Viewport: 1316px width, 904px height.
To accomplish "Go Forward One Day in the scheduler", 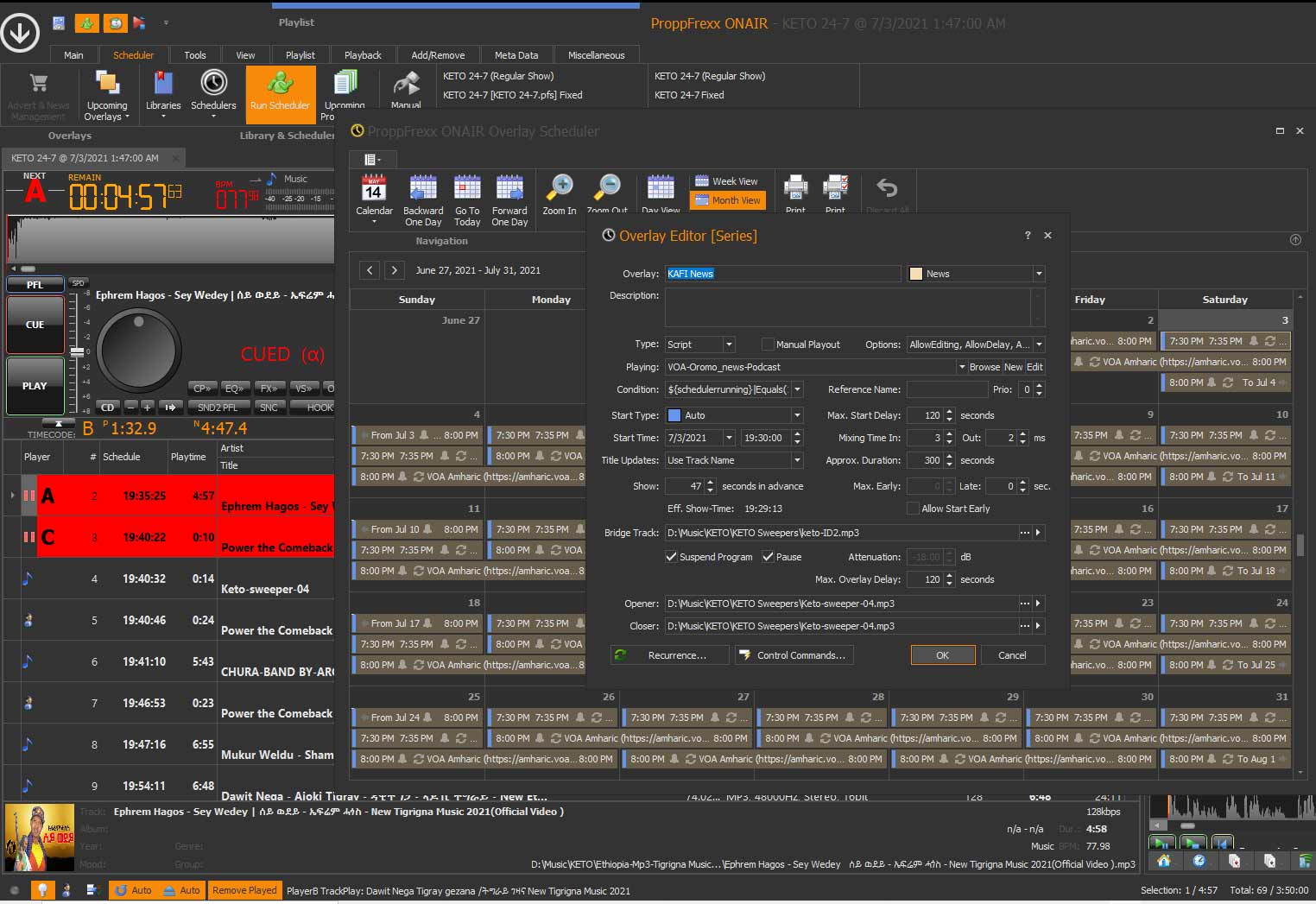I will click(509, 199).
